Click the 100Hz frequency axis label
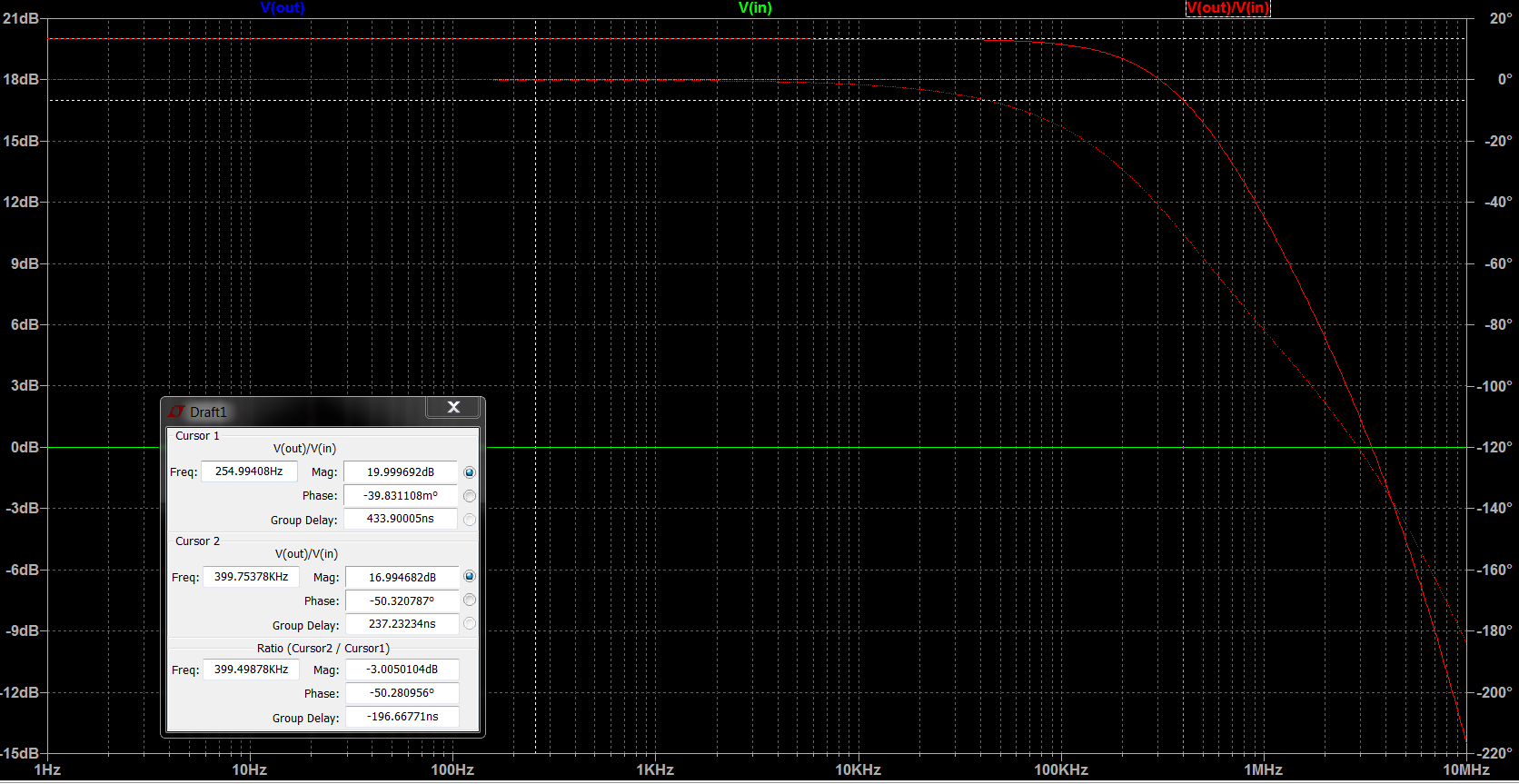 (x=452, y=770)
